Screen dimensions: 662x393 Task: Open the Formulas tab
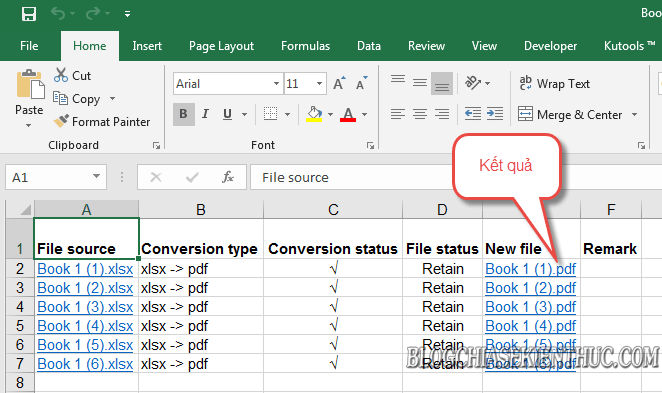pos(305,46)
